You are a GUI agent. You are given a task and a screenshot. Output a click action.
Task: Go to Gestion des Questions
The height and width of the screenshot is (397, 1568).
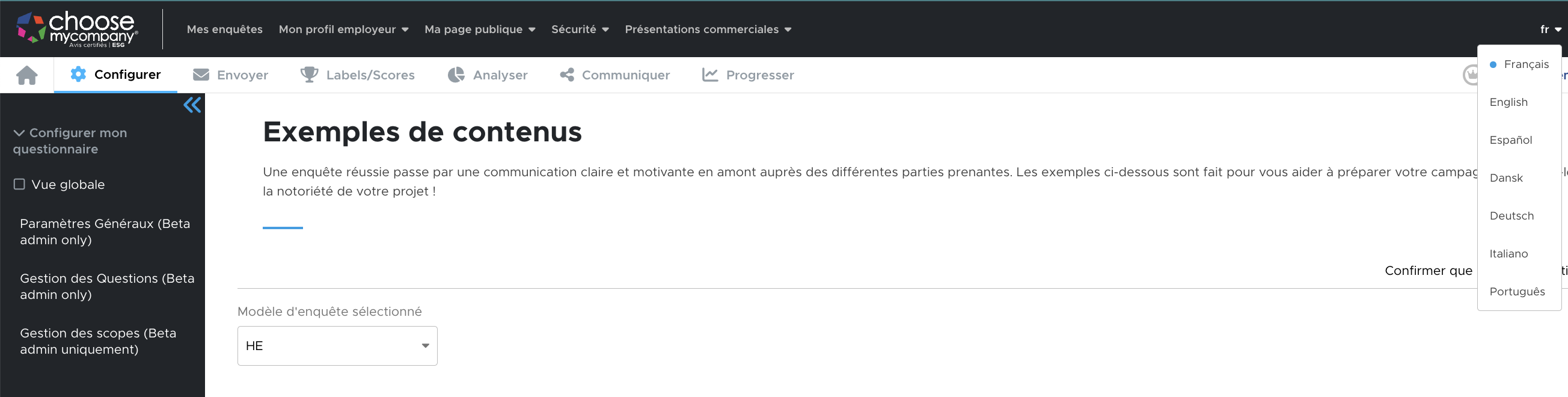point(107,287)
